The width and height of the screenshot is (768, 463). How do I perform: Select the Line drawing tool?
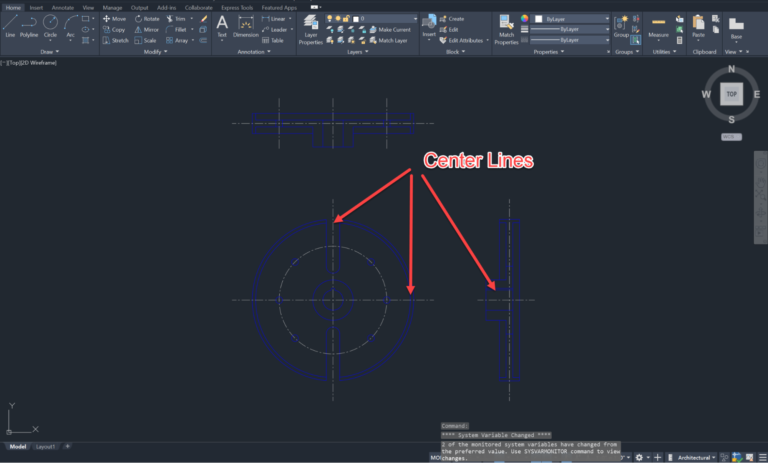pyautogui.click(x=10, y=26)
